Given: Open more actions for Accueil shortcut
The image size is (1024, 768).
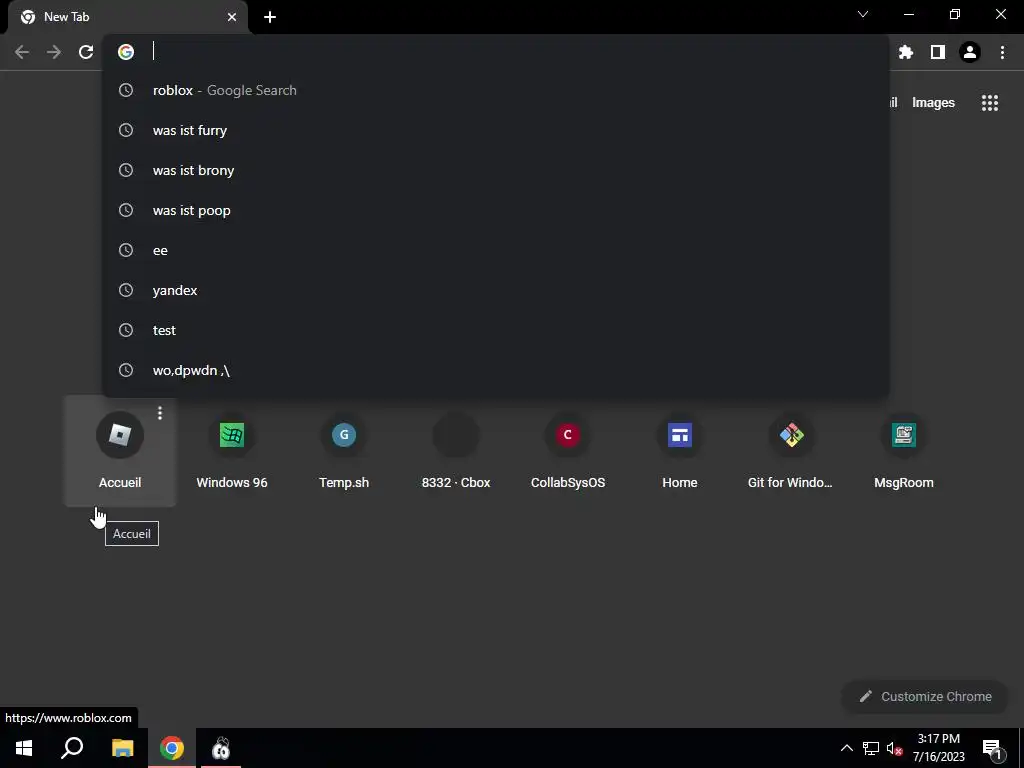Looking at the screenshot, I should point(160,413).
